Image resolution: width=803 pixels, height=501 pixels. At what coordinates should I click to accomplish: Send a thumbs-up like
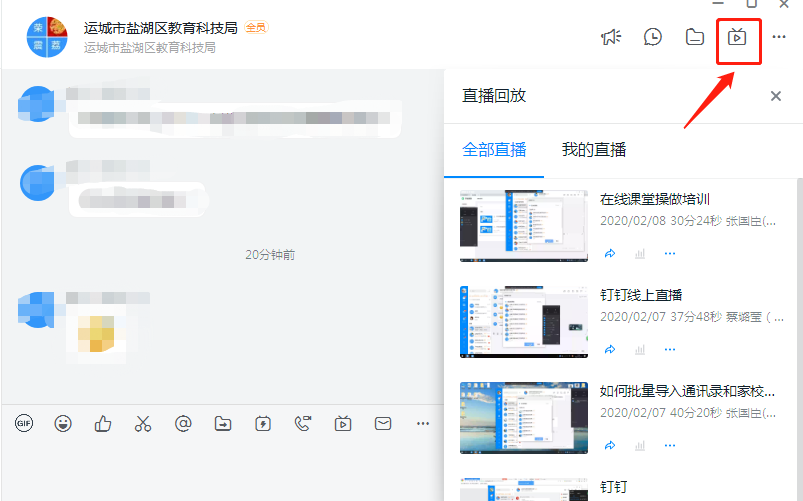pyautogui.click(x=103, y=423)
